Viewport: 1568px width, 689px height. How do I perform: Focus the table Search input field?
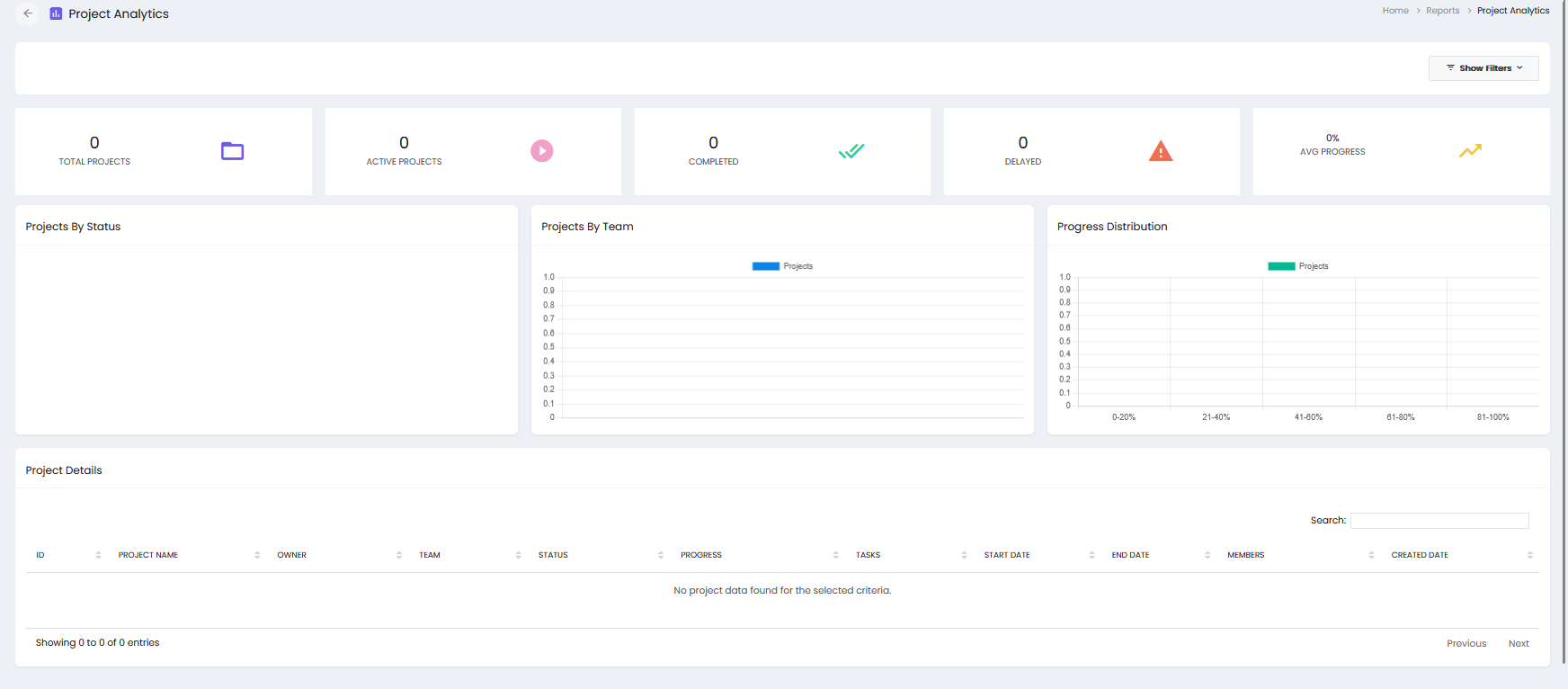click(x=1439, y=521)
